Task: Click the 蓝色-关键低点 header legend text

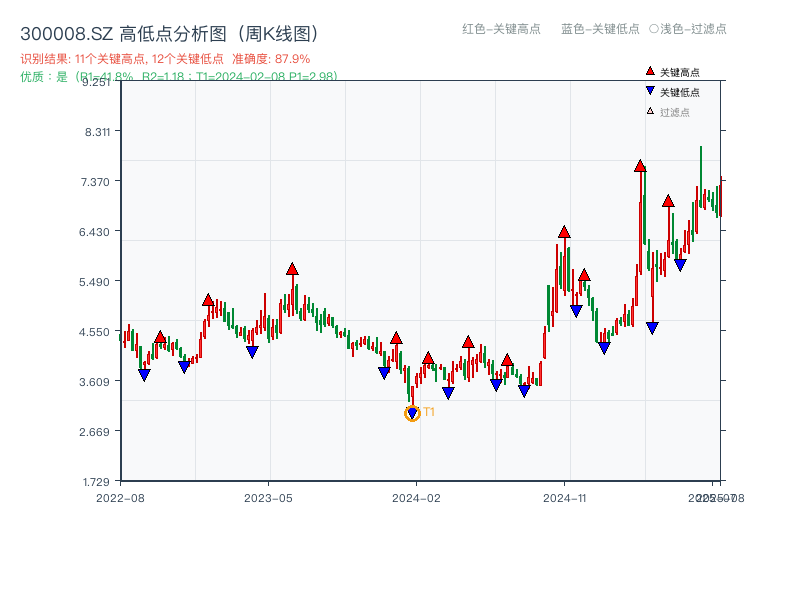Action: (600, 29)
